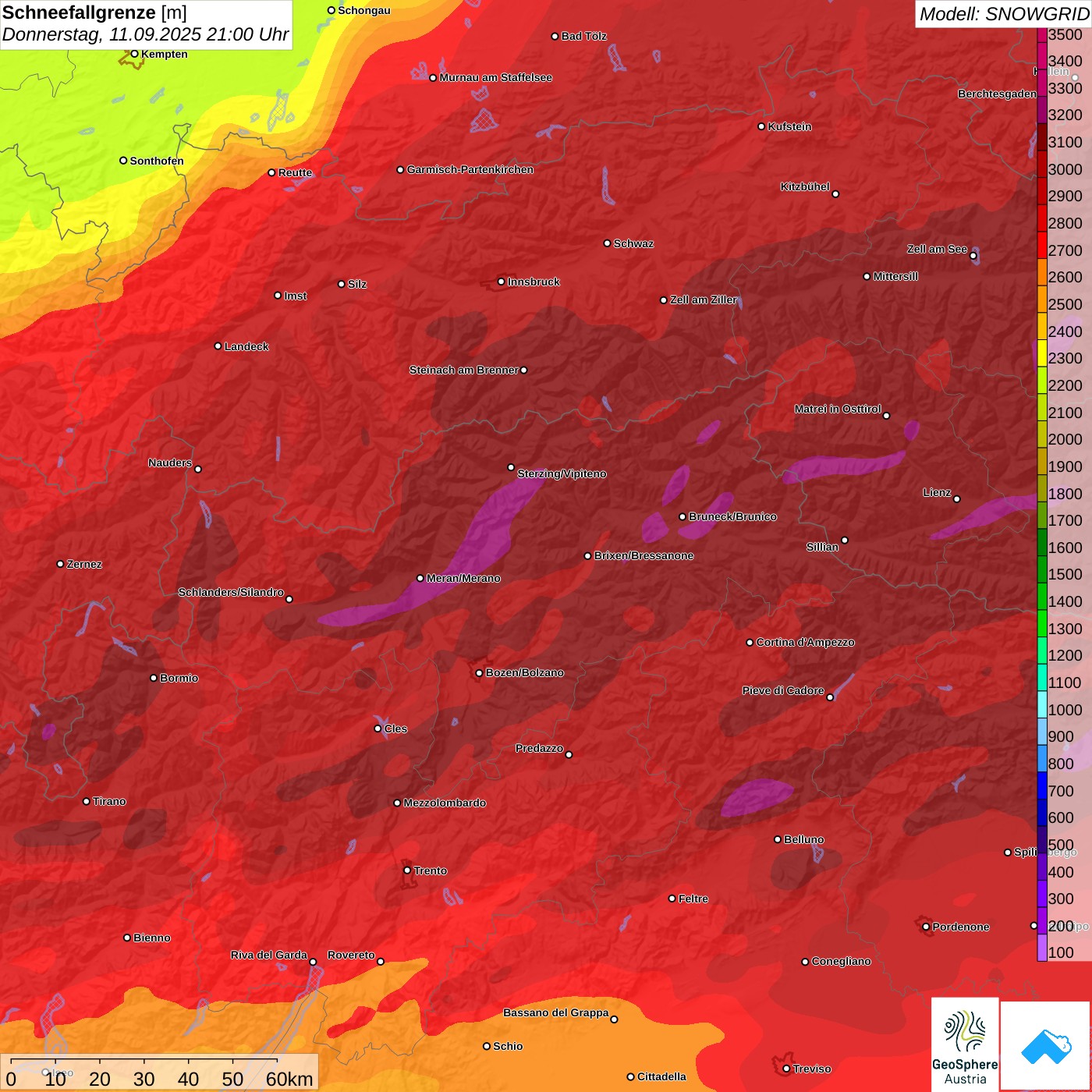Click the Berchtesgaden label
The height and width of the screenshot is (1092, 1092).
click(x=998, y=94)
